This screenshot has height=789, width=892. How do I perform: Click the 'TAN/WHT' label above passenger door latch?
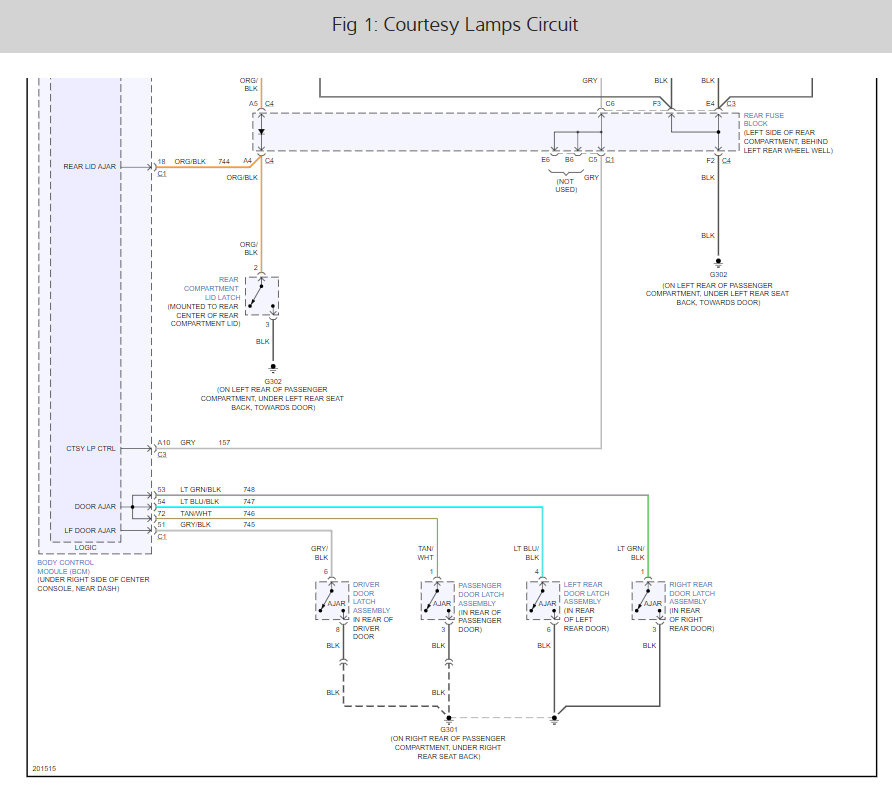(x=426, y=553)
